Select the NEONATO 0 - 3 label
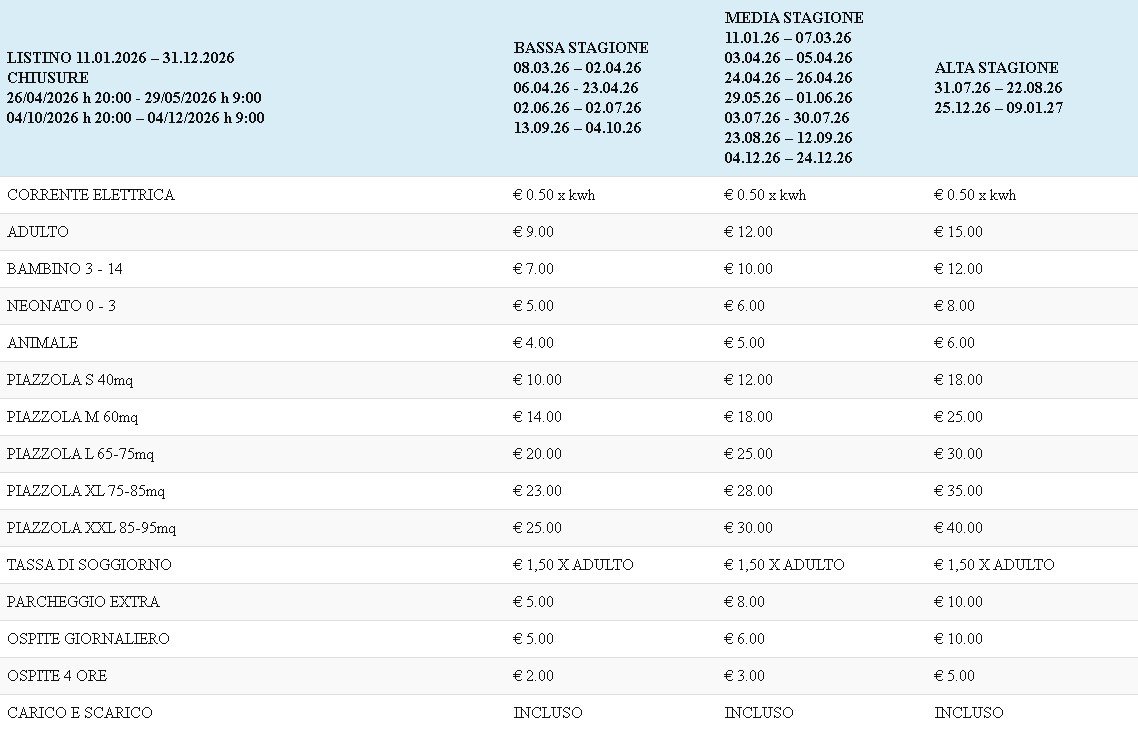 pos(61,306)
